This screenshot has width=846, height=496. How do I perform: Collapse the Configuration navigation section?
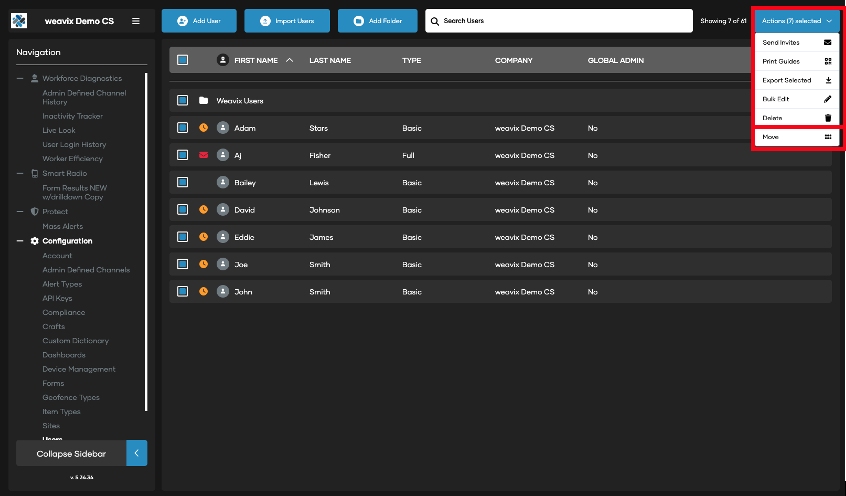click(x=20, y=241)
